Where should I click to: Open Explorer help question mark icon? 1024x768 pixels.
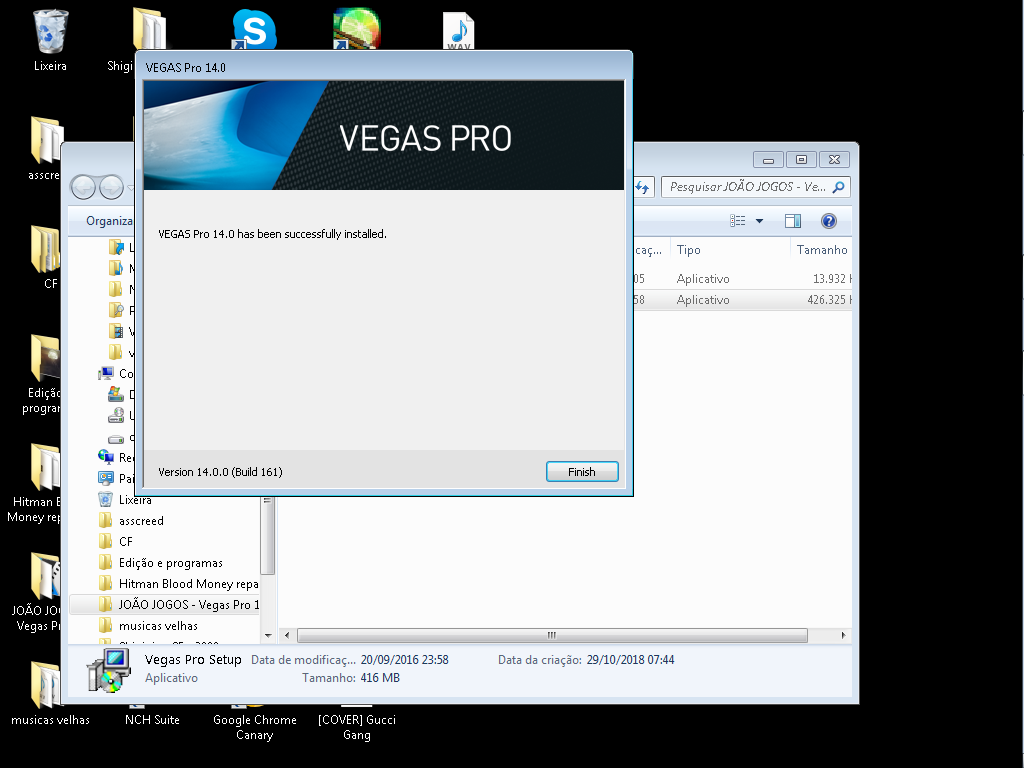click(829, 221)
